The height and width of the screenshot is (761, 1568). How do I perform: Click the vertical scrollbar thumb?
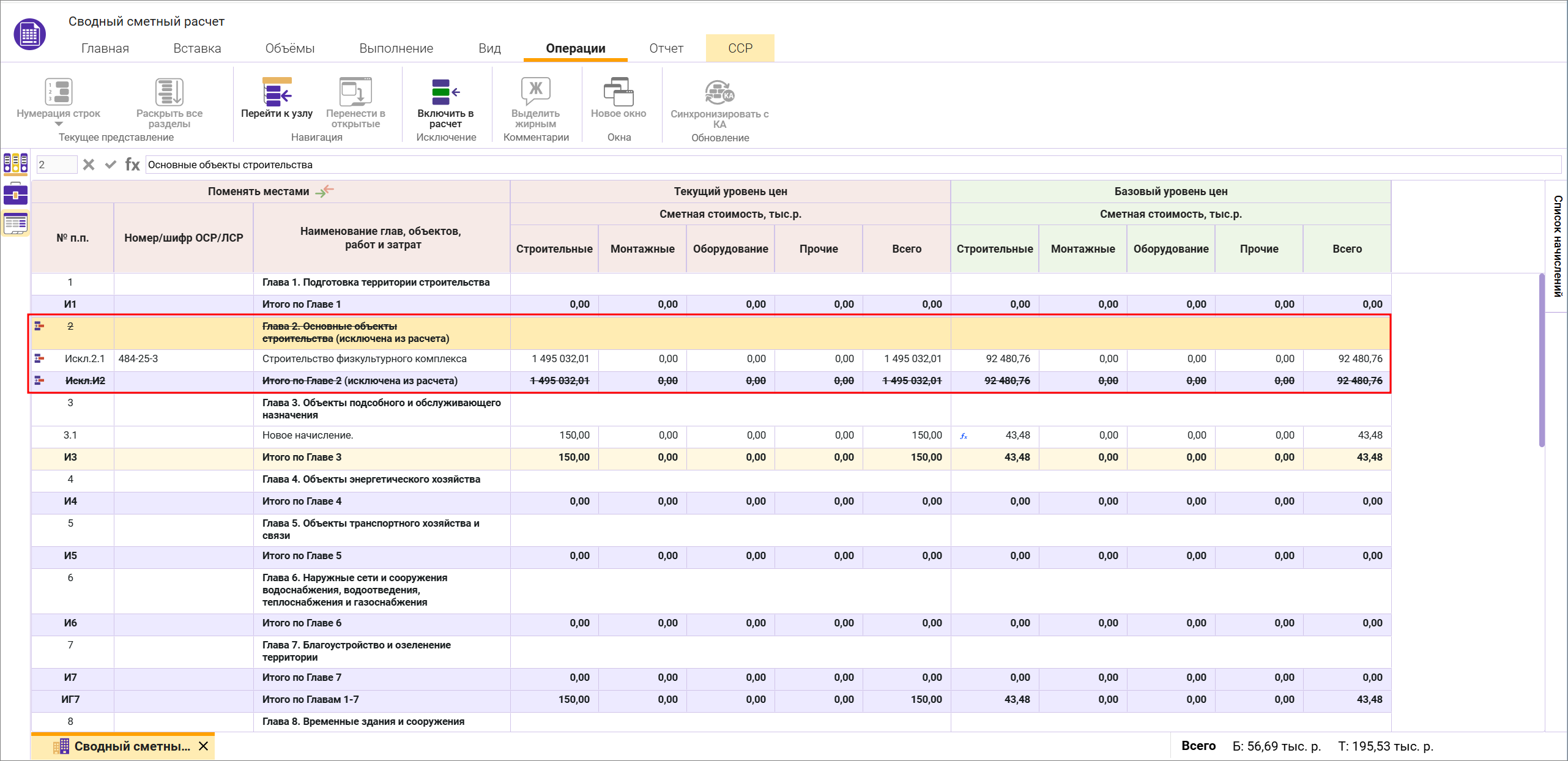(1541, 361)
